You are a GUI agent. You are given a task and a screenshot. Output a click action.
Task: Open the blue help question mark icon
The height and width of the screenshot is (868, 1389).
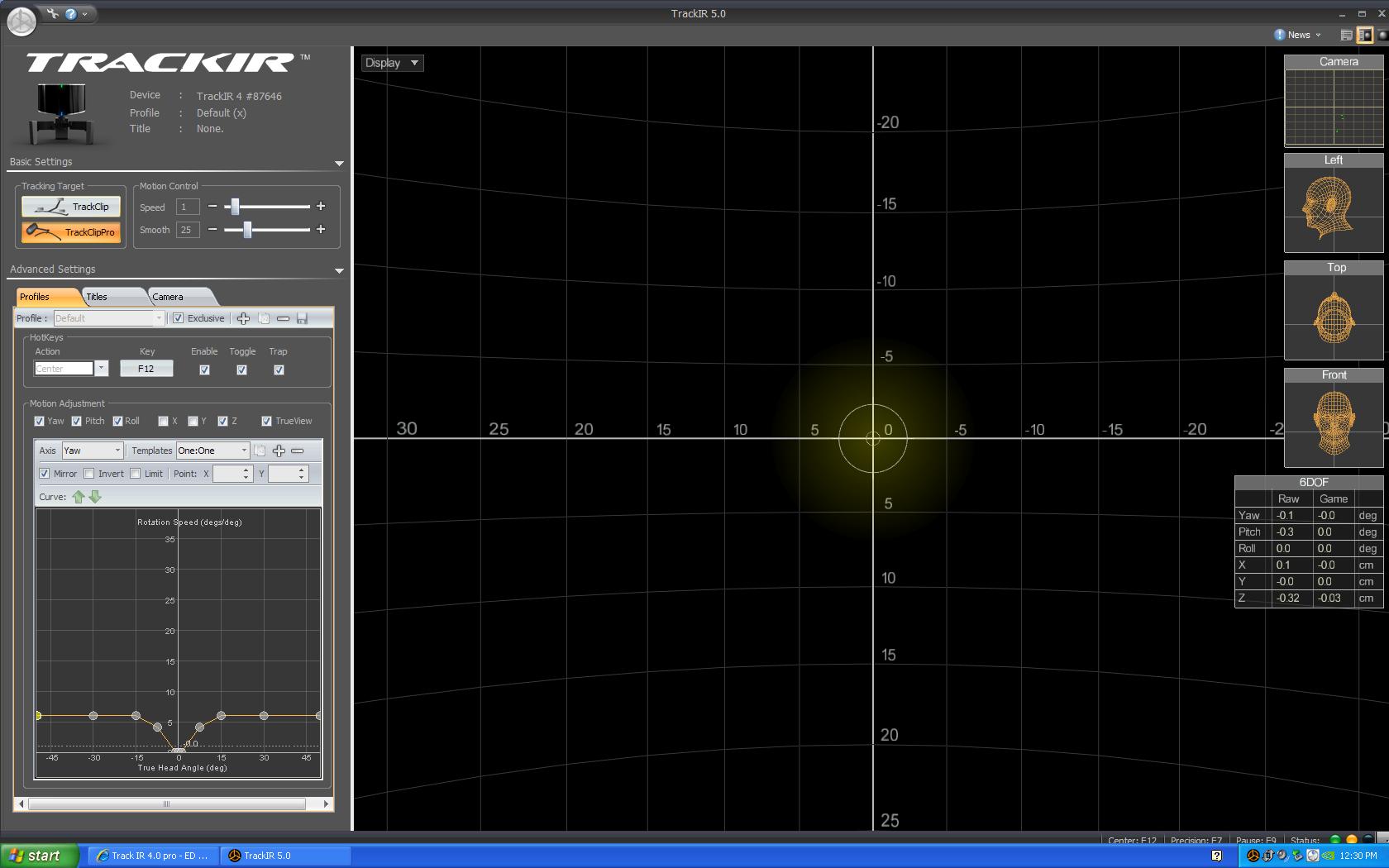click(71, 13)
